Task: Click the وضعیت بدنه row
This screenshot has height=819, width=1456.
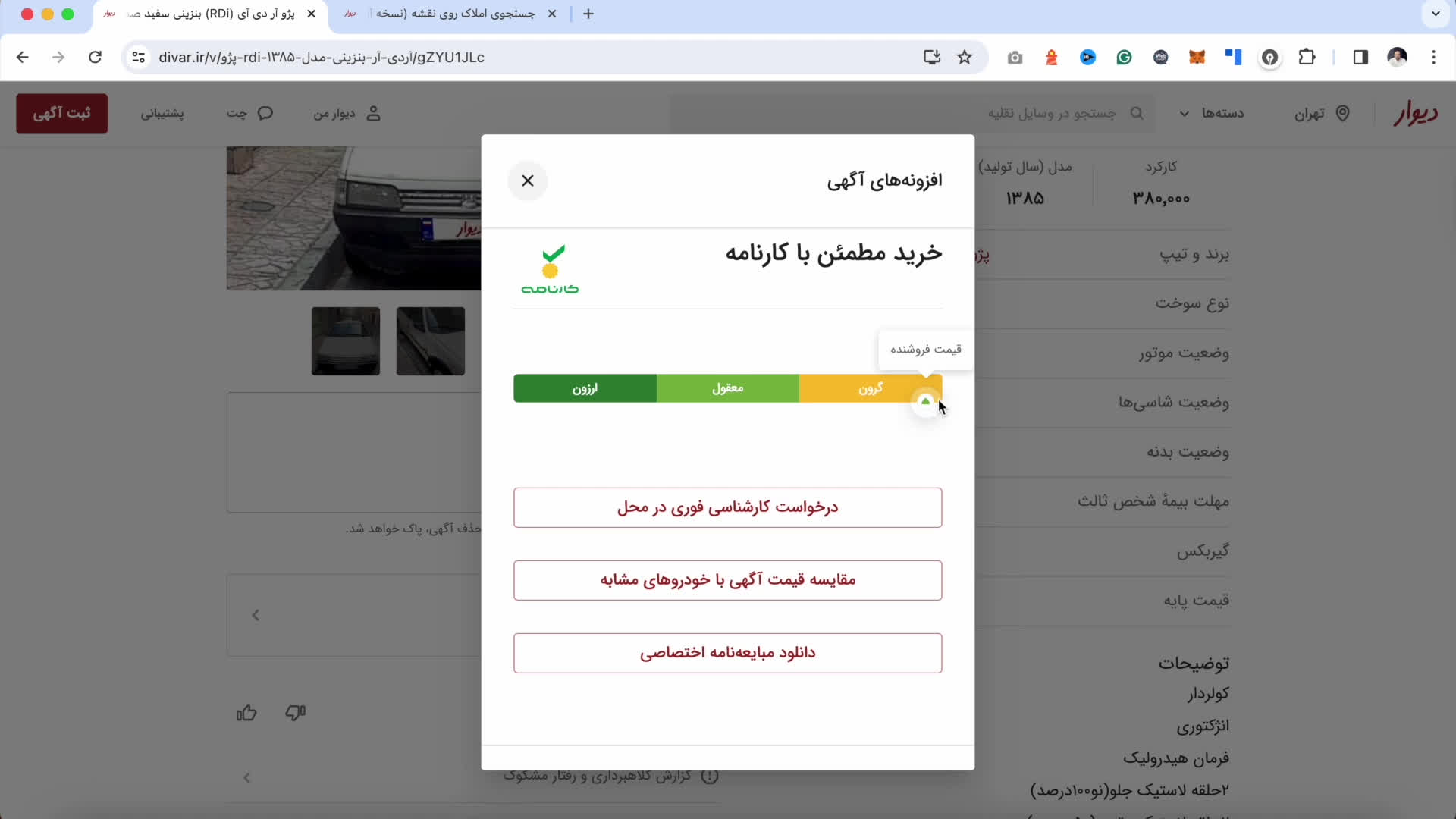Action: [1101, 452]
